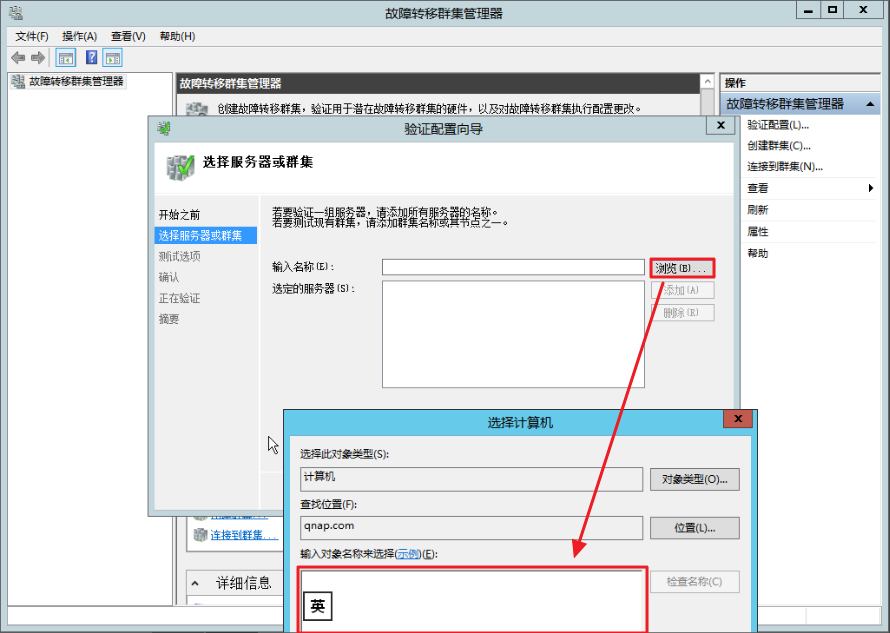Click the 添加(A) button in wizard
The width and height of the screenshot is (890, 633).
pos(682,290)
